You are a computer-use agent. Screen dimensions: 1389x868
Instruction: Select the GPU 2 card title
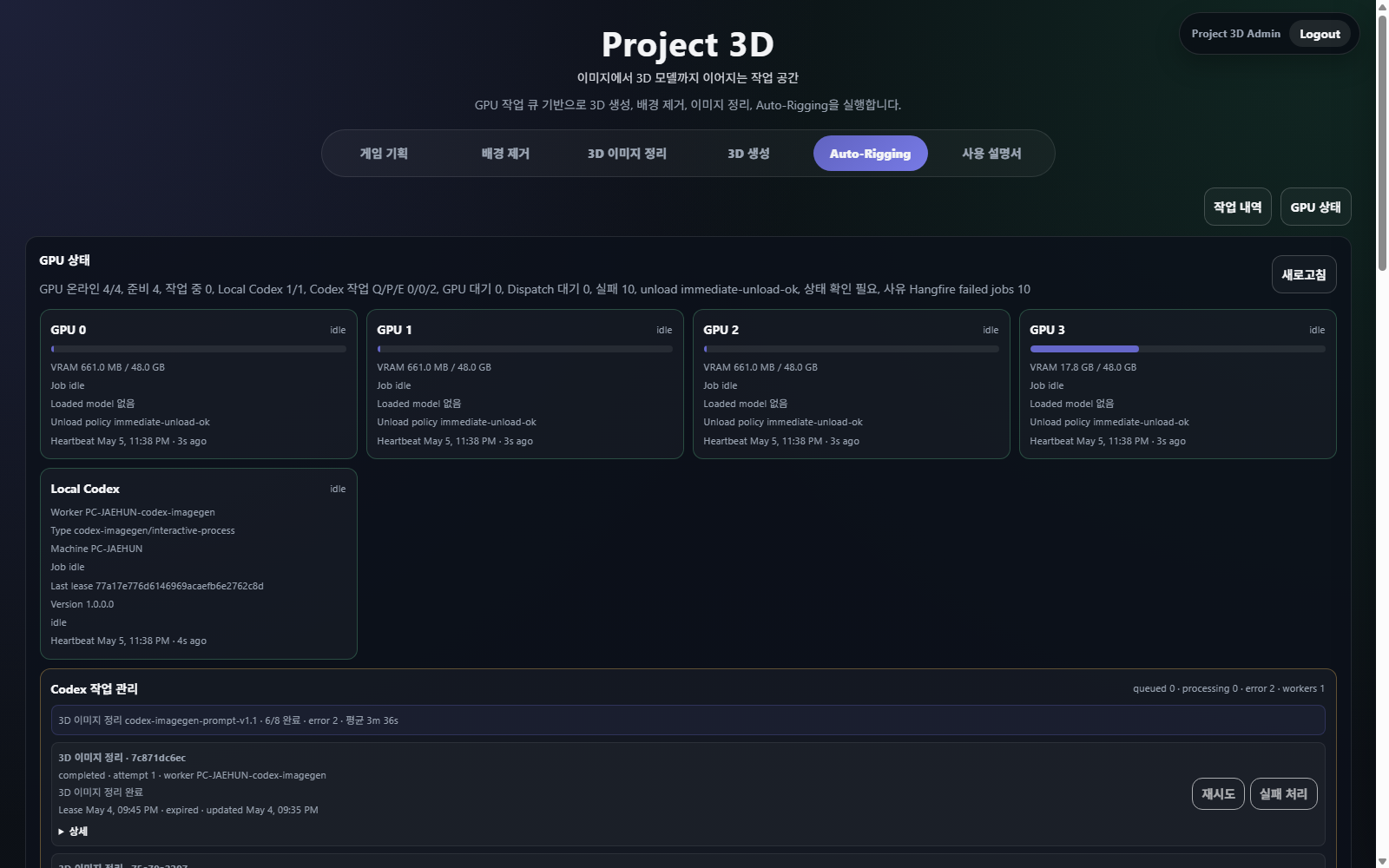click(x=721, y=330)
